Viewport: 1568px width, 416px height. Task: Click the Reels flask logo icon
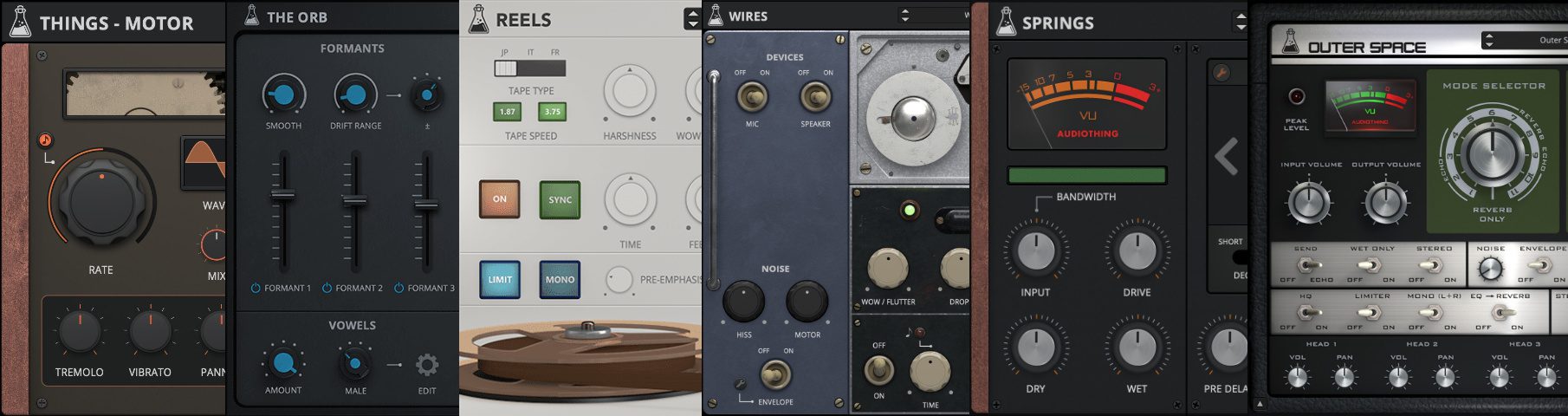[478, 19]
